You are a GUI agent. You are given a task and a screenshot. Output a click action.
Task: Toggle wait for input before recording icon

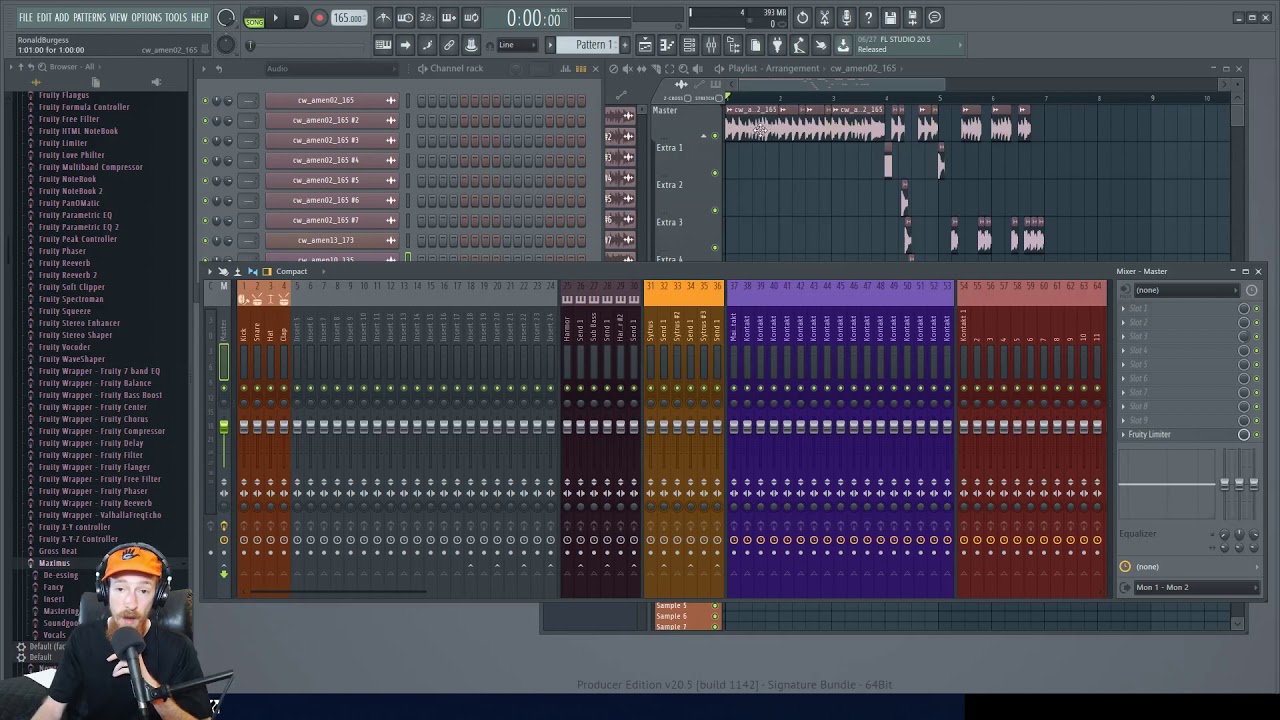[405, 18]
